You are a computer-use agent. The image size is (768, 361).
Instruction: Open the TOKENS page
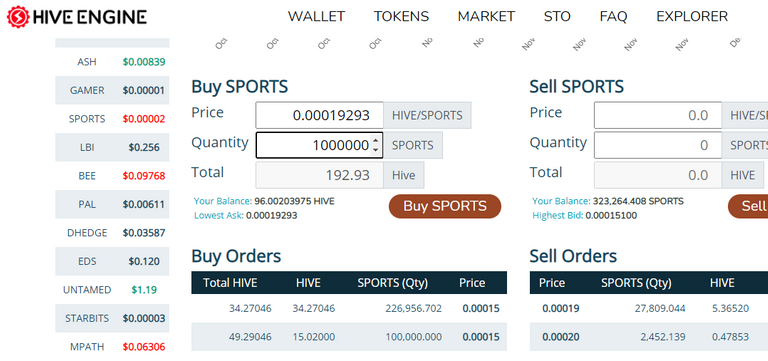pyautogui.click(x=401, y=17)
